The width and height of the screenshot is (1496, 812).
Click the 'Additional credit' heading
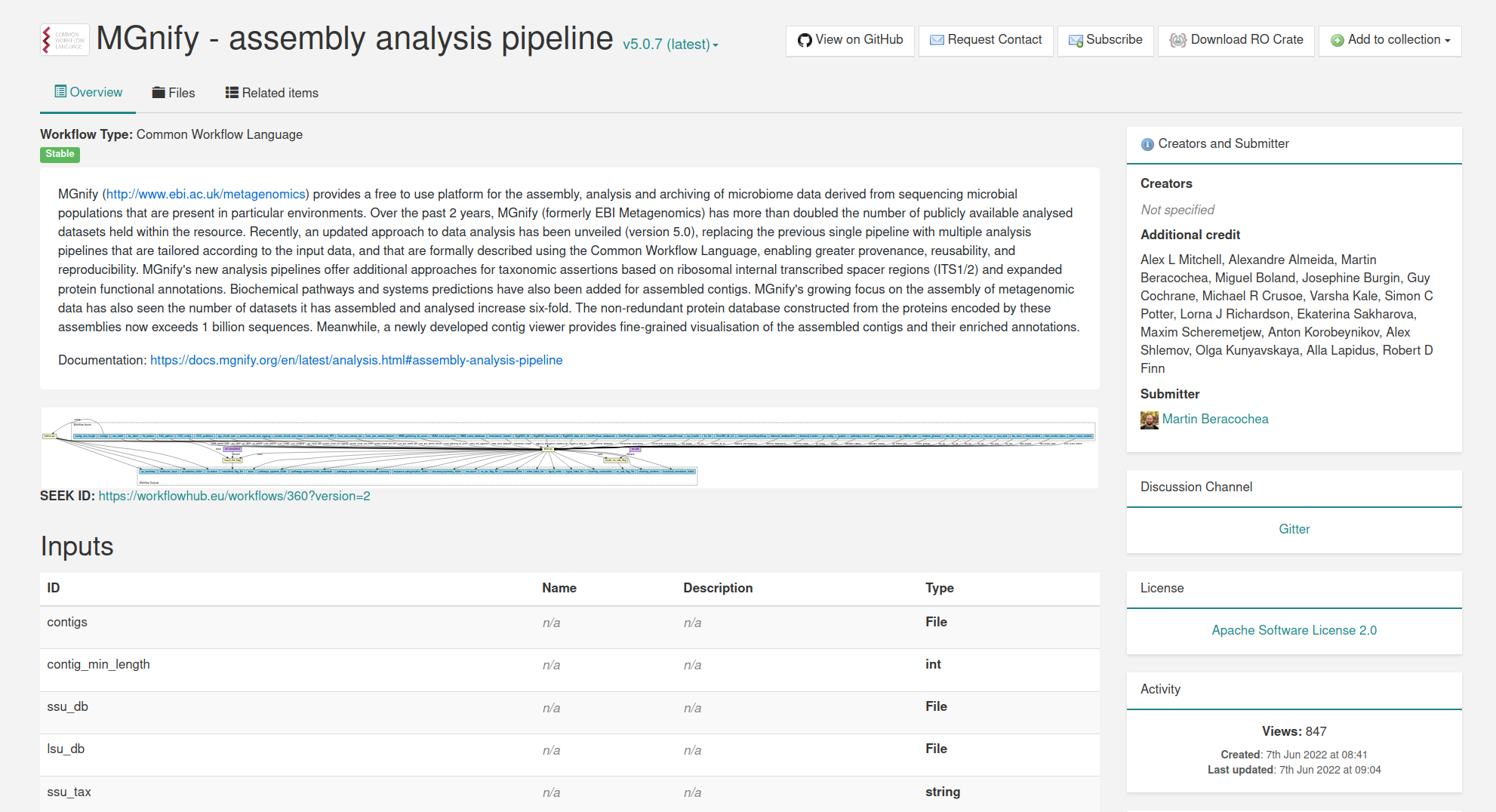(x=1190, y=235)
